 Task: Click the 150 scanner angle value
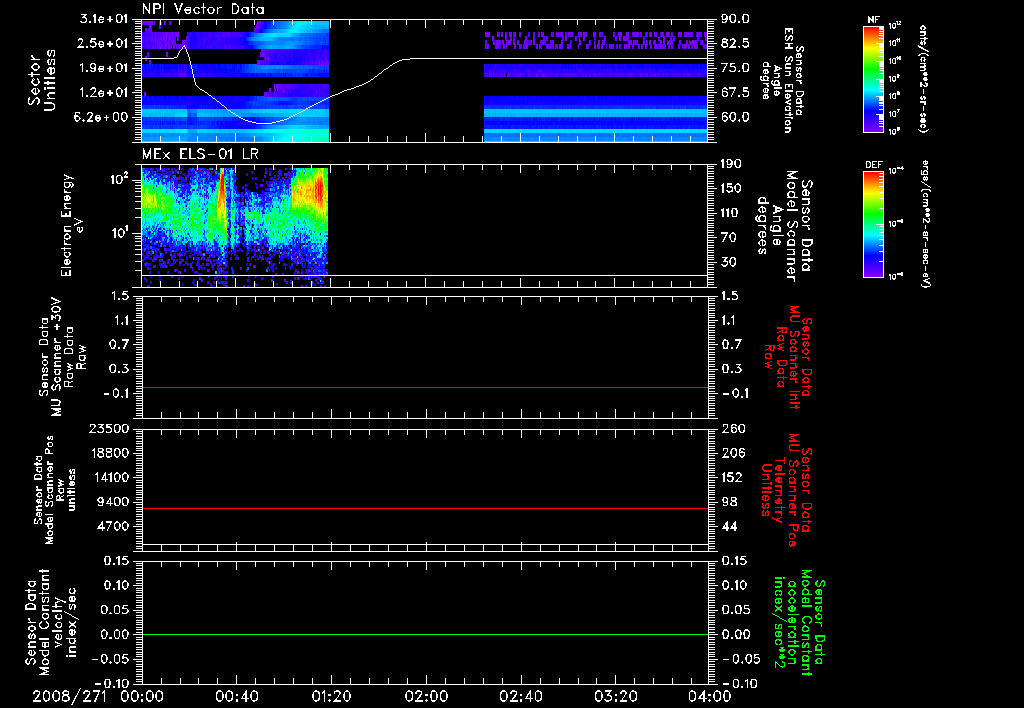[x=732, y=188]
